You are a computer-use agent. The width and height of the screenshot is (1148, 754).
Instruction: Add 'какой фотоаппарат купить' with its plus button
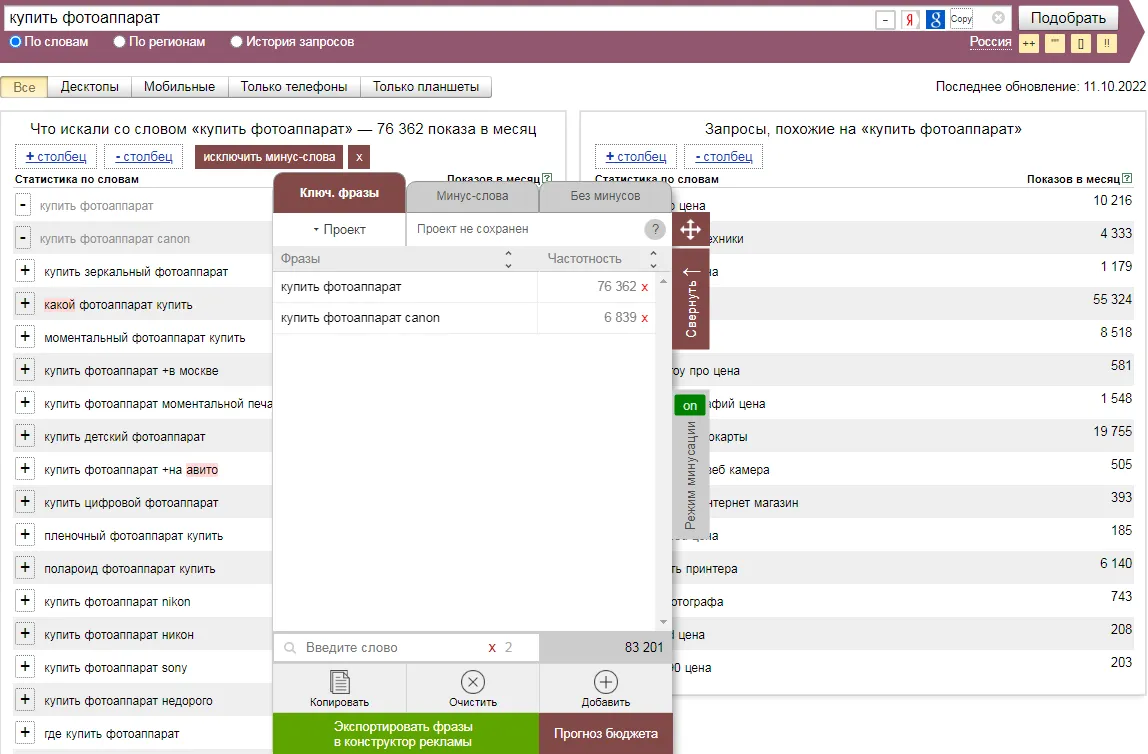(24, 304)
